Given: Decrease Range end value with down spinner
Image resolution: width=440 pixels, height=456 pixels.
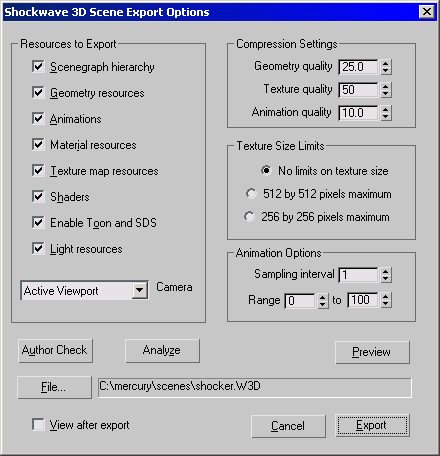Looking at the screenshot, I should coord(386,303).
